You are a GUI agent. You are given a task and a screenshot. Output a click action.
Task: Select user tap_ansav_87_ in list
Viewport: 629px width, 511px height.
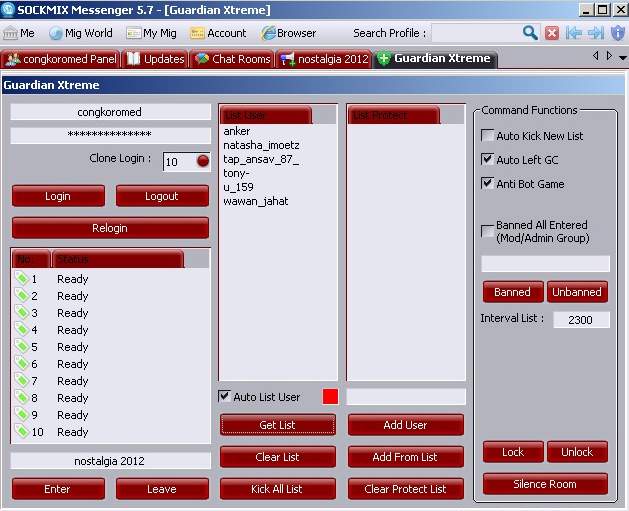pos(261,159)
